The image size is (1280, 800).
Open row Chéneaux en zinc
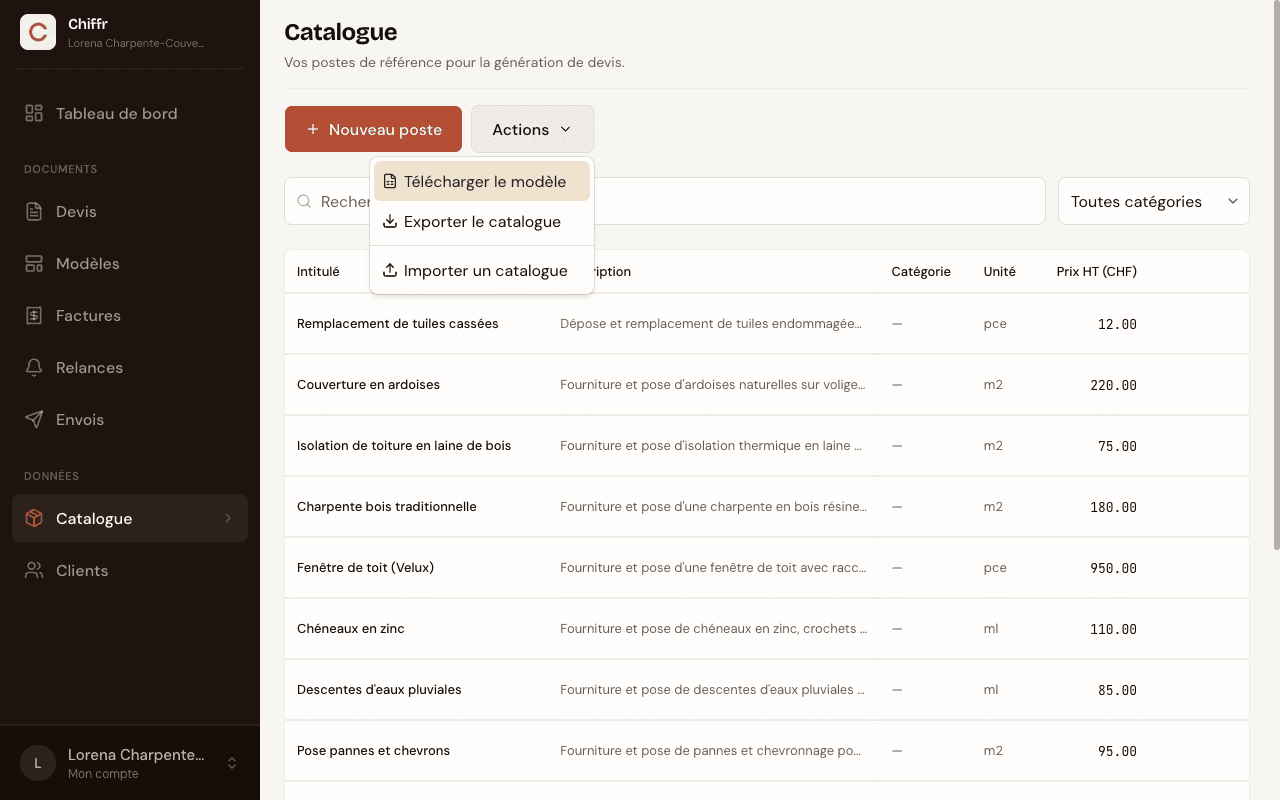[x=767, y=629]
